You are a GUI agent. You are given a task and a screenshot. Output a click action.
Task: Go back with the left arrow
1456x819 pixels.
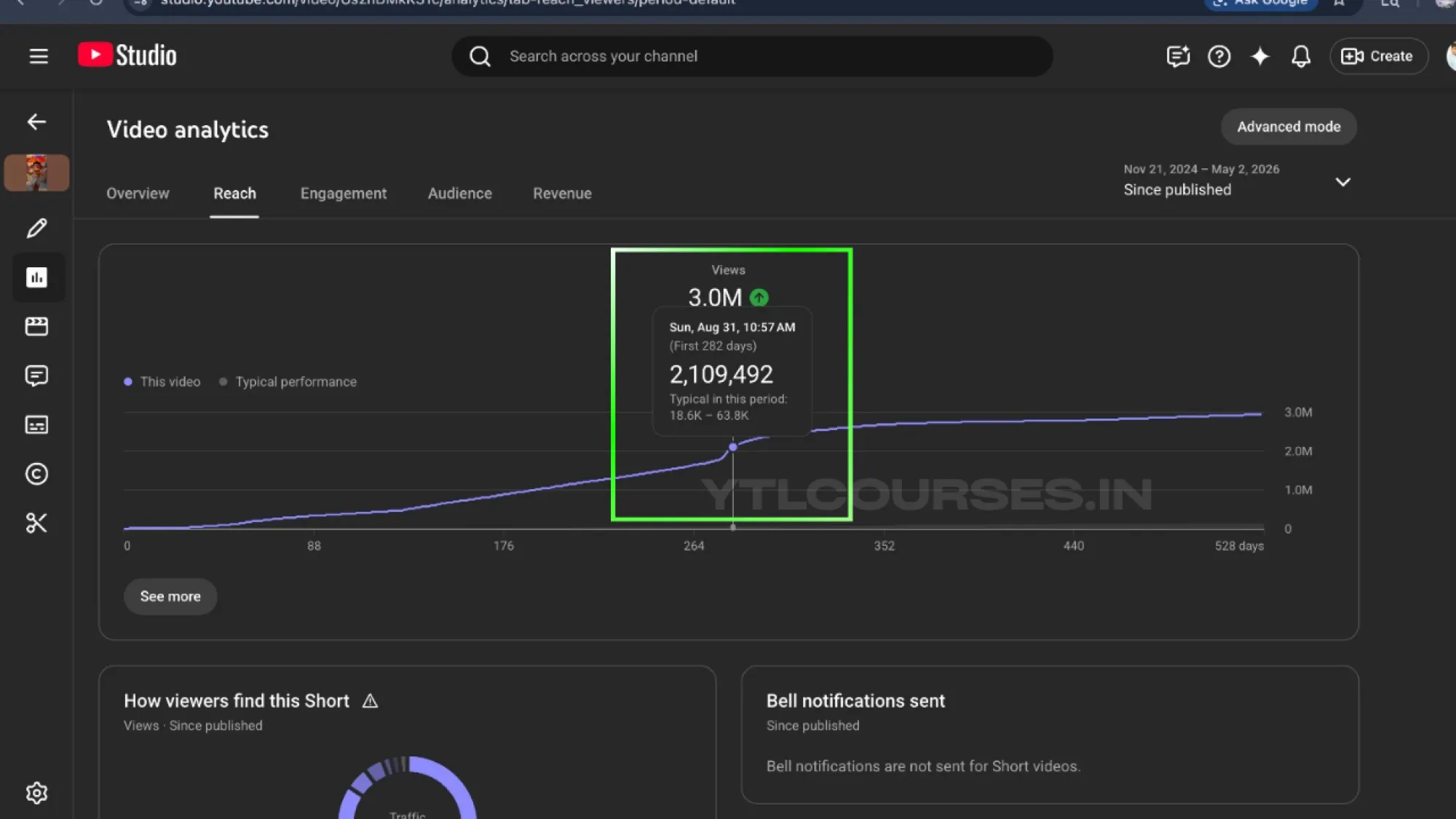[x=36, y=122]
